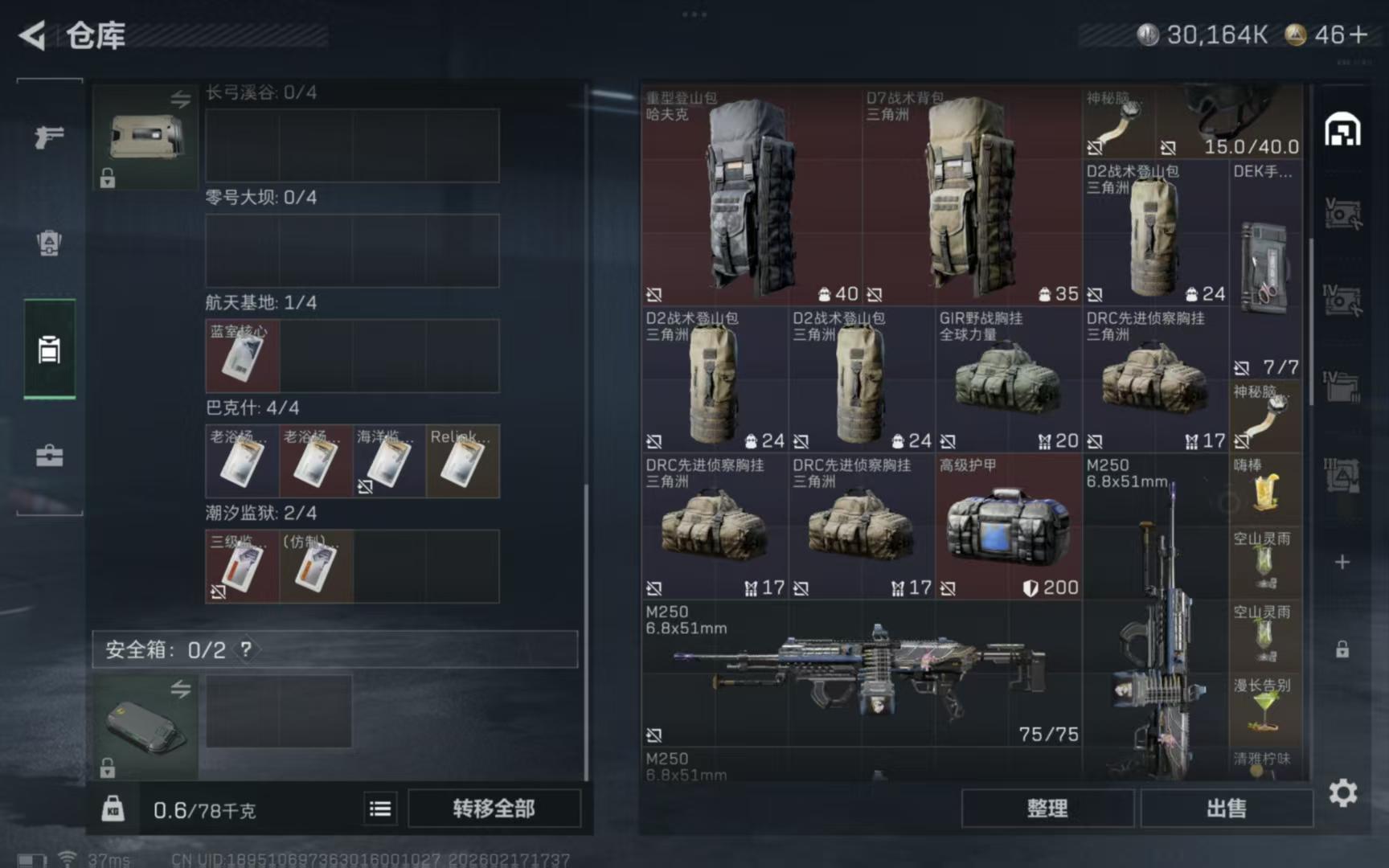Viewport: 1389px width, 868px height.
Task: Click the plus icon to add stash page
Action: (x=1342, y=562)
